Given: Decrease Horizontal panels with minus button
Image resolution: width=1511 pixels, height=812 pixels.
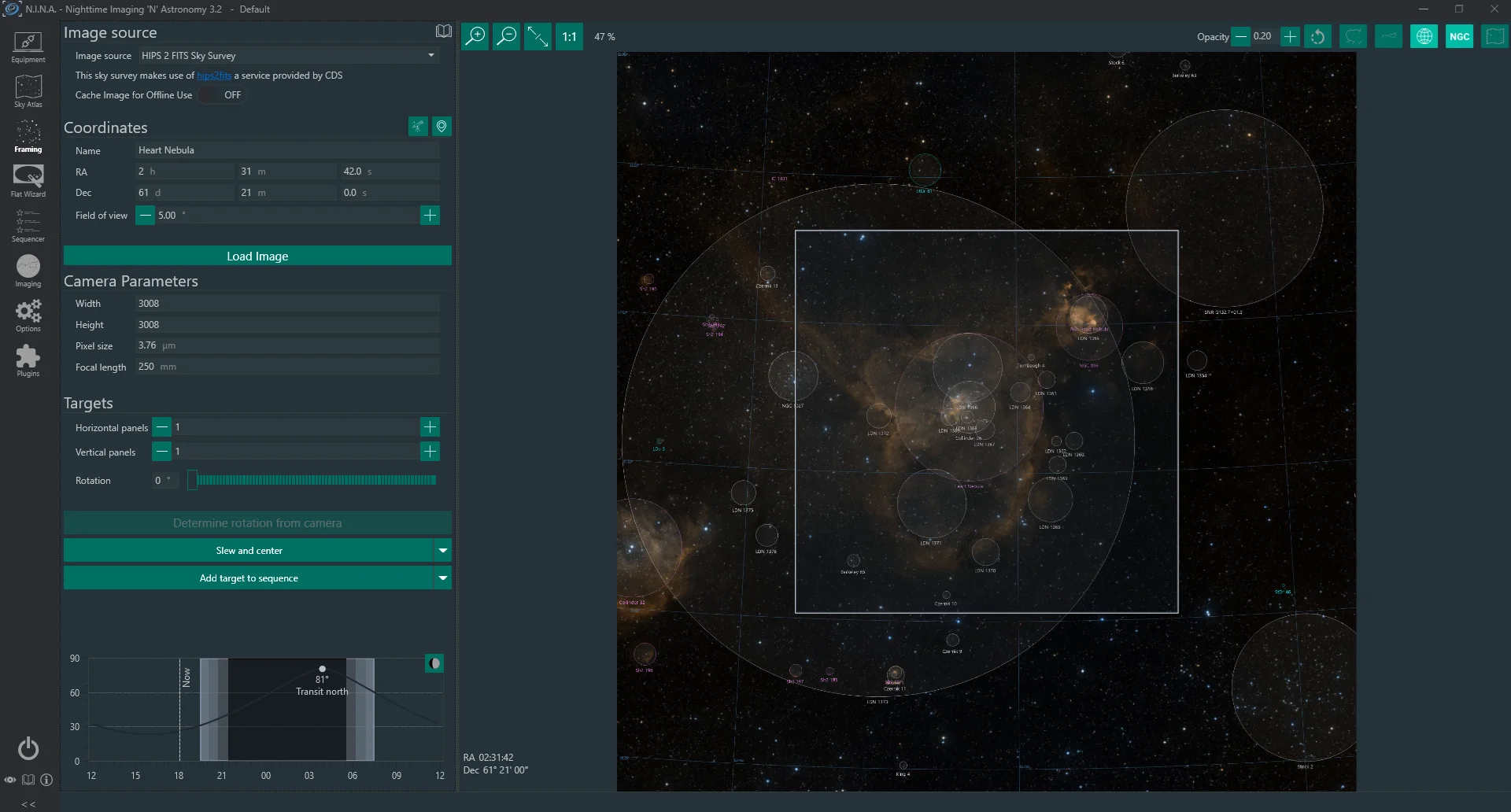Looking at the screenshot, I should 161,427.
